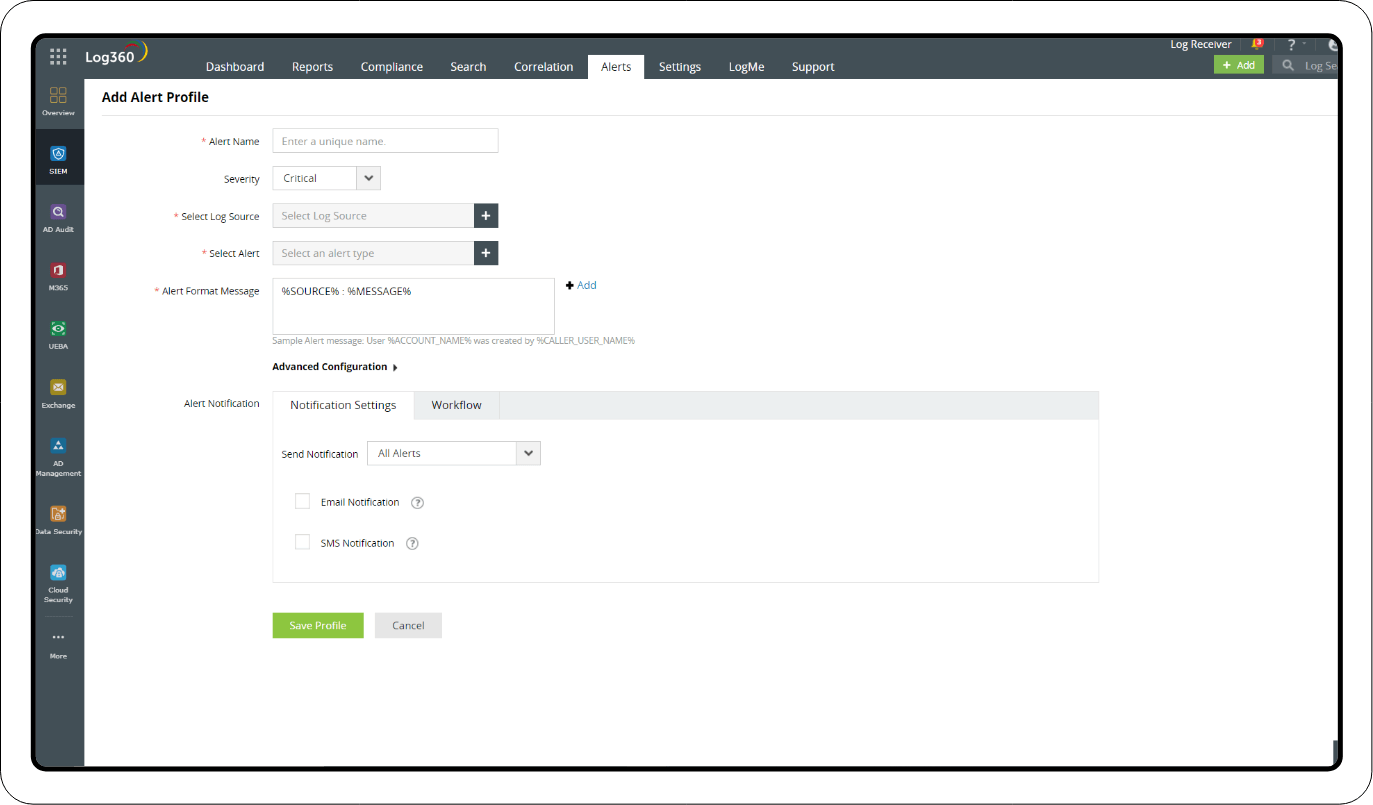Open the Overview sidebar icon
This screenshot has width=1373, height=805.
58,100
